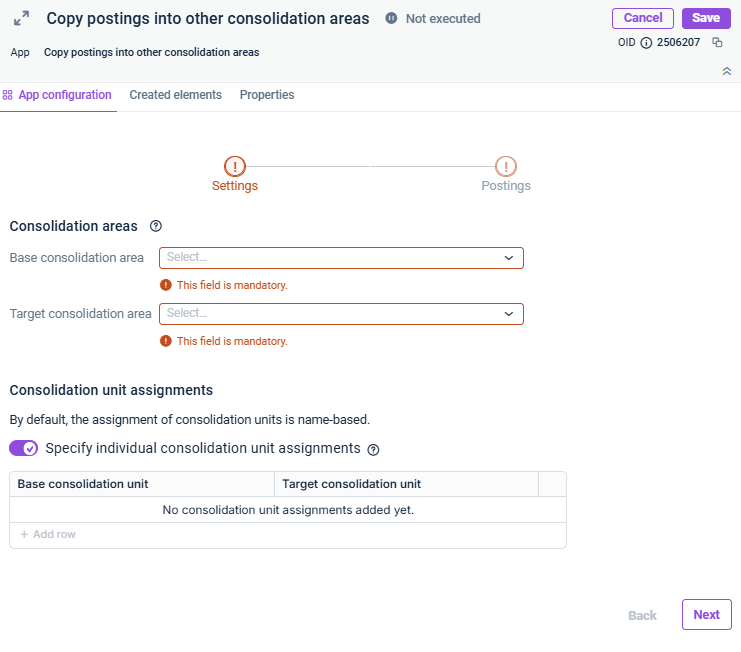Click the Next button
This screenshot has height=652, width=741.
click(707, 615)
